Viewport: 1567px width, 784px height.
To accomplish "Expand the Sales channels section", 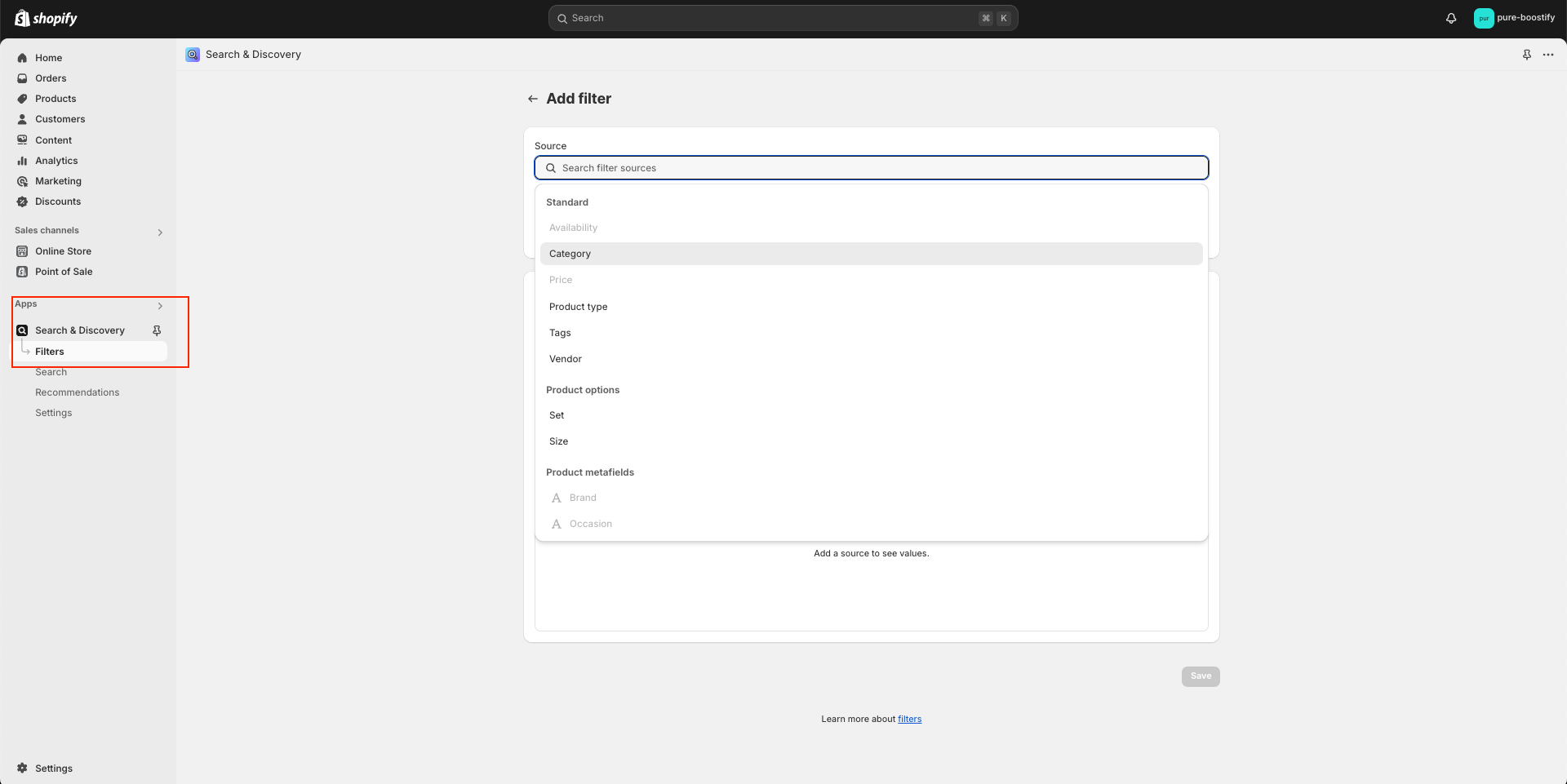I will (x=160, y=232).
